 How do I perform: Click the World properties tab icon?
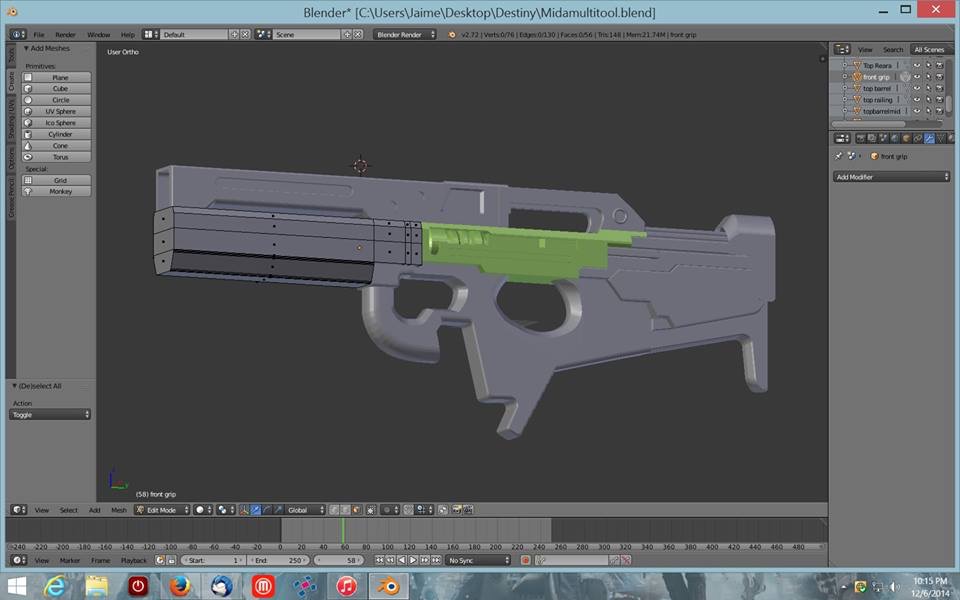click(895, 138)
